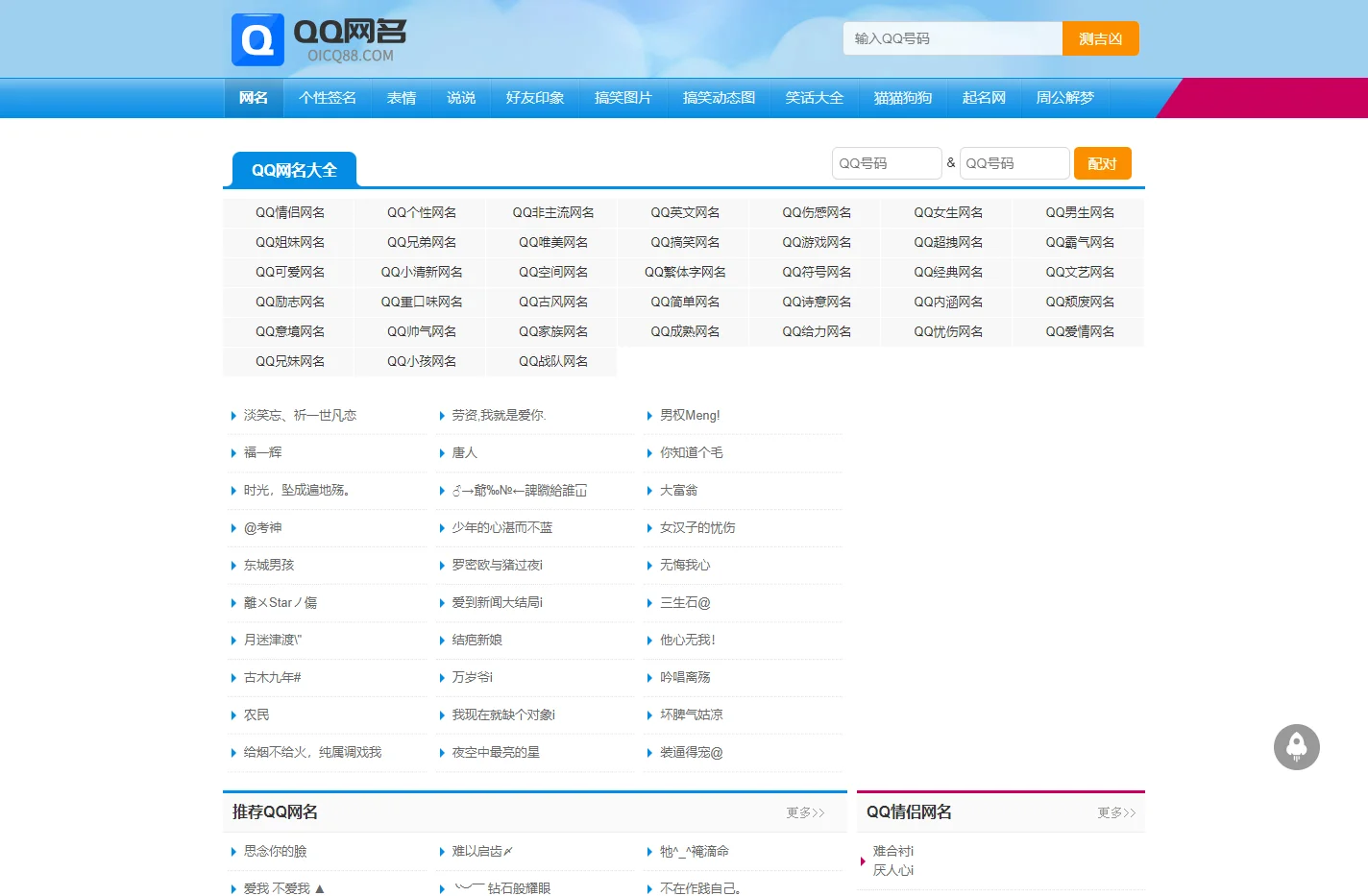Open the 起名网 navigation item

point(984,98)
